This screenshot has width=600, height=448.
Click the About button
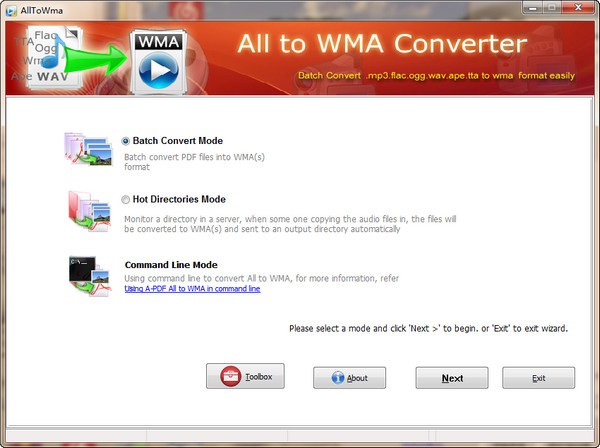point(349,378)
